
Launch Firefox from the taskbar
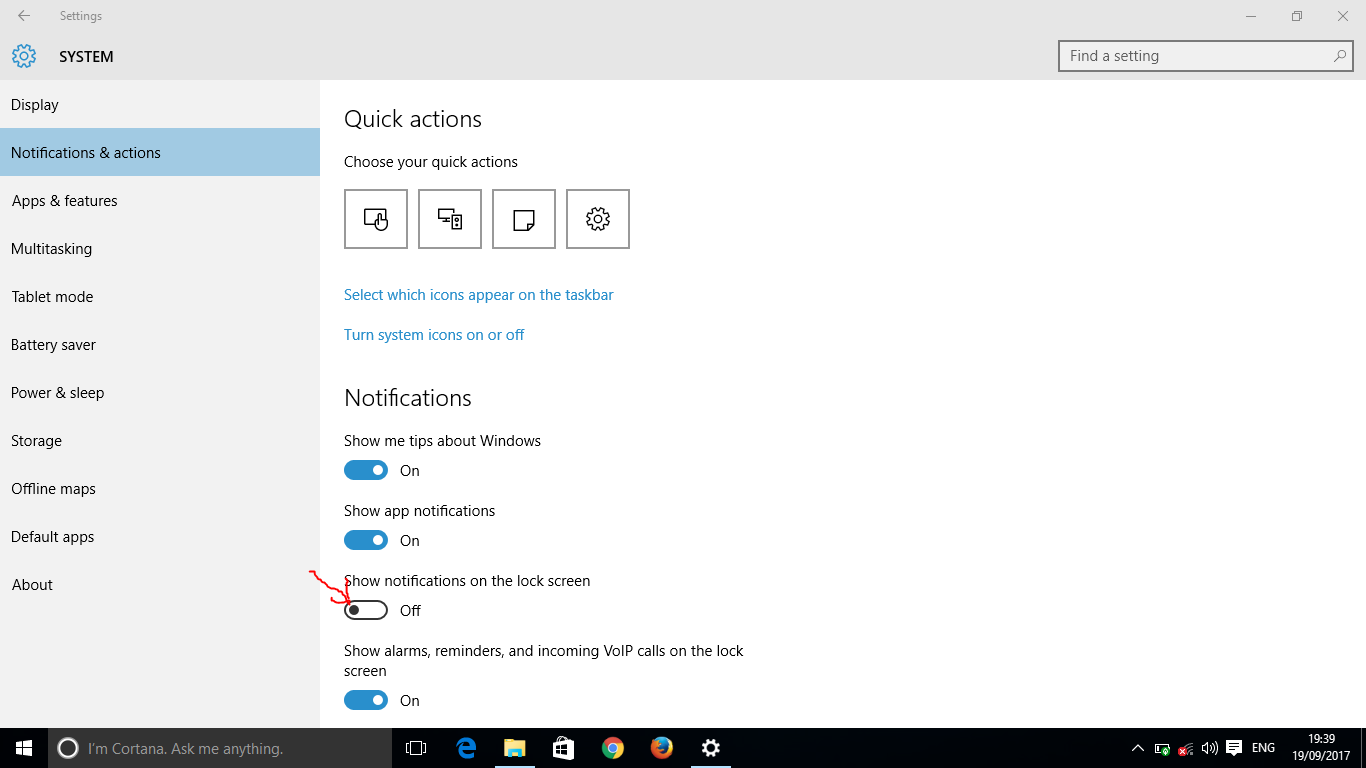pyautogui.click(x=661, y=748)
